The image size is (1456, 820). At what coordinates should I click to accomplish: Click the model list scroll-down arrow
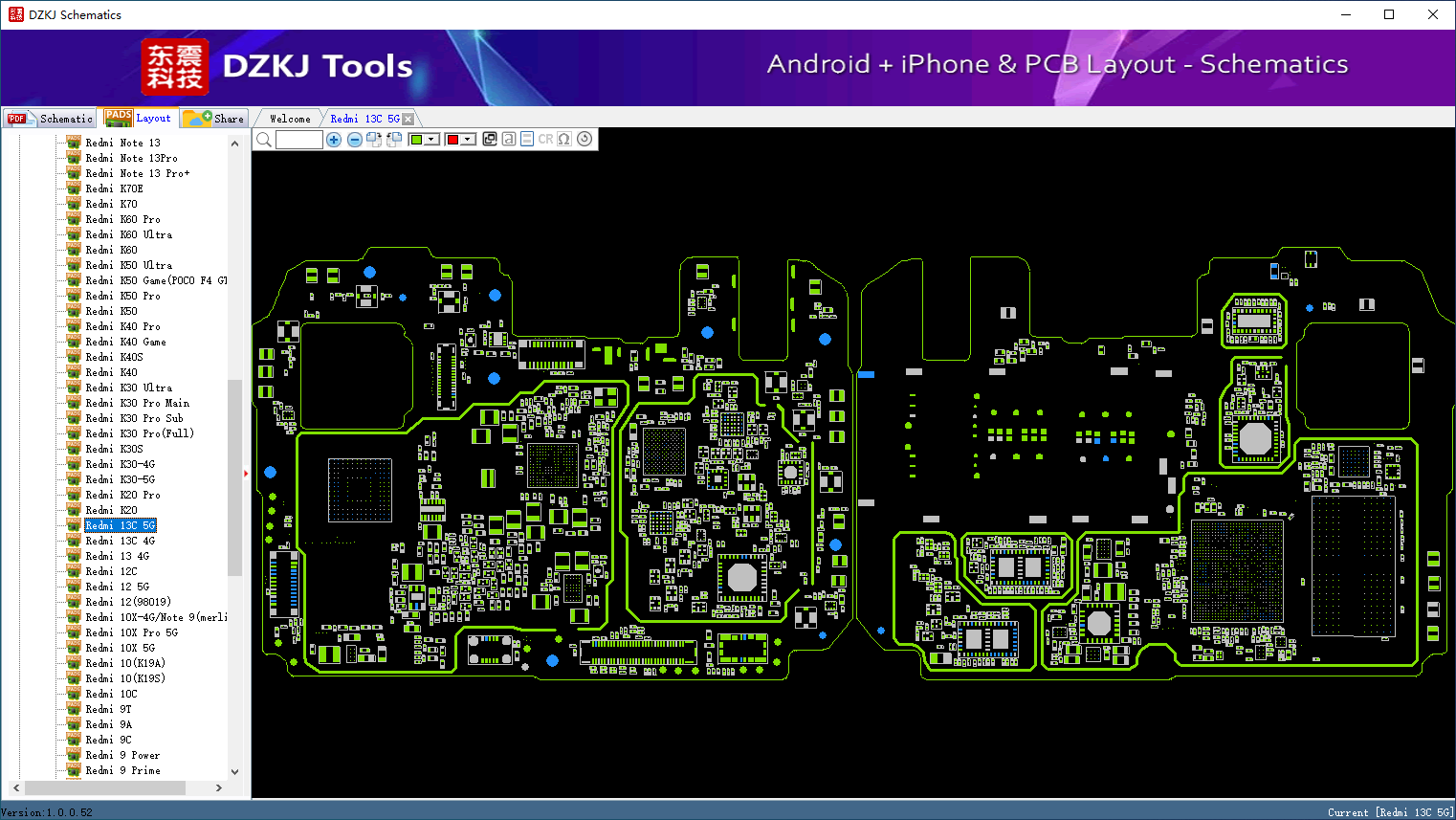tap(234, 772)
